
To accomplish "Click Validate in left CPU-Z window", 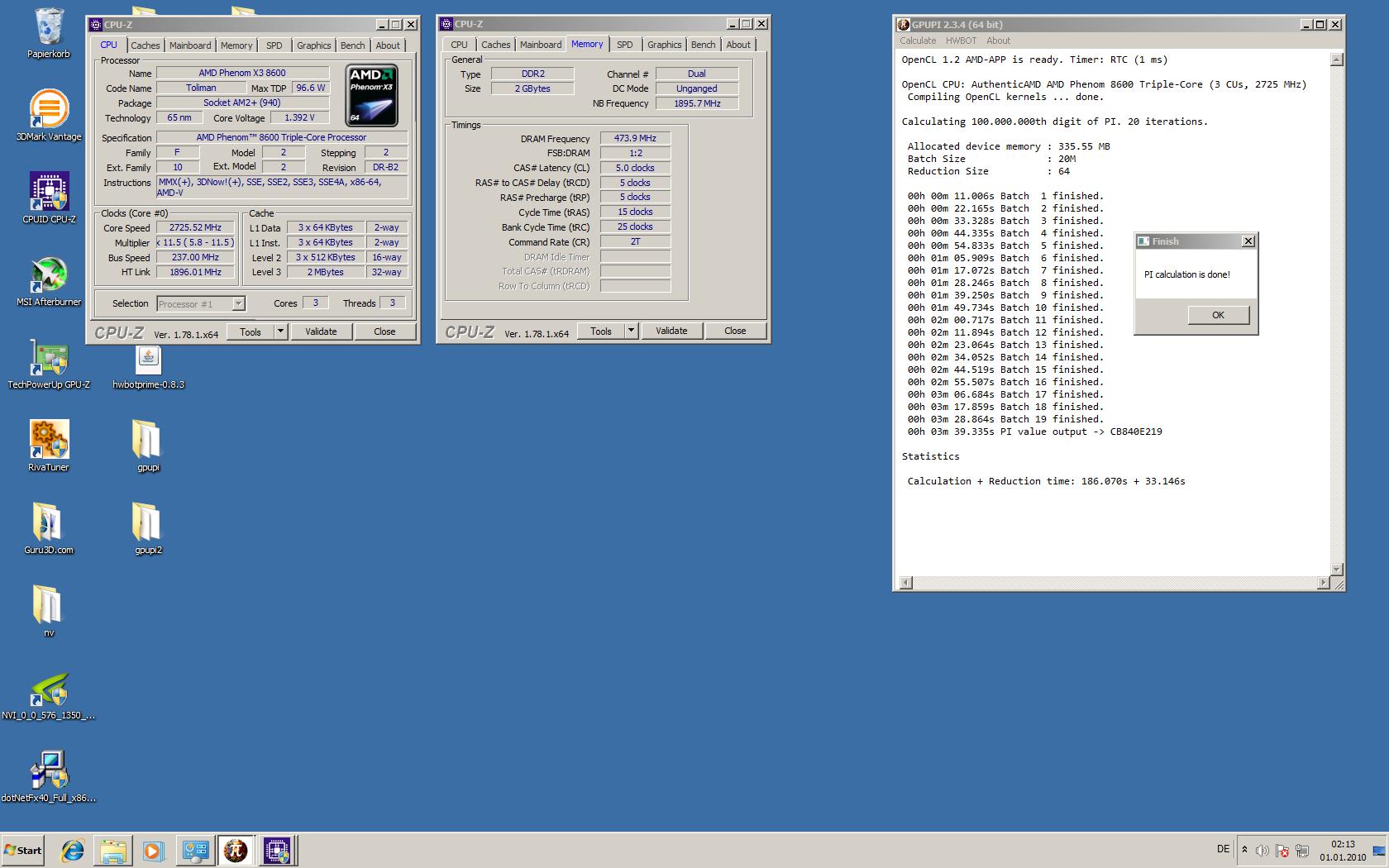I will click(x=321, y=331).
